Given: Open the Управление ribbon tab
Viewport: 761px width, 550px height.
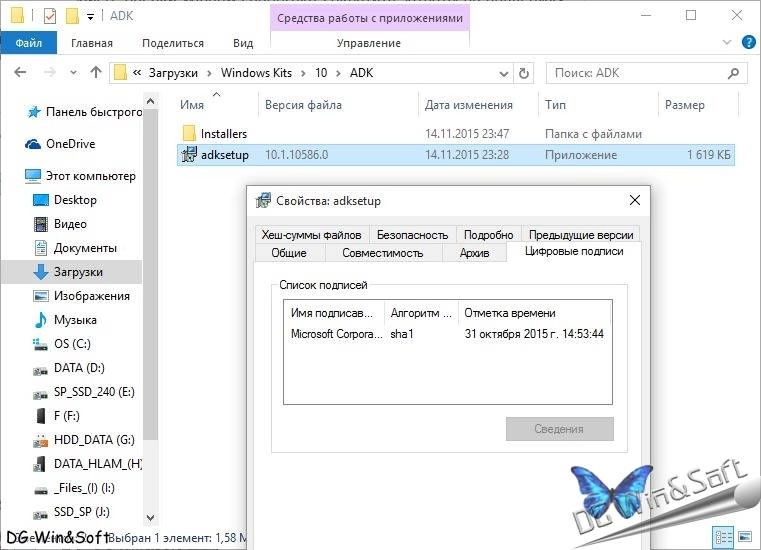Looking at the screenshot, I should coord(369,43).
